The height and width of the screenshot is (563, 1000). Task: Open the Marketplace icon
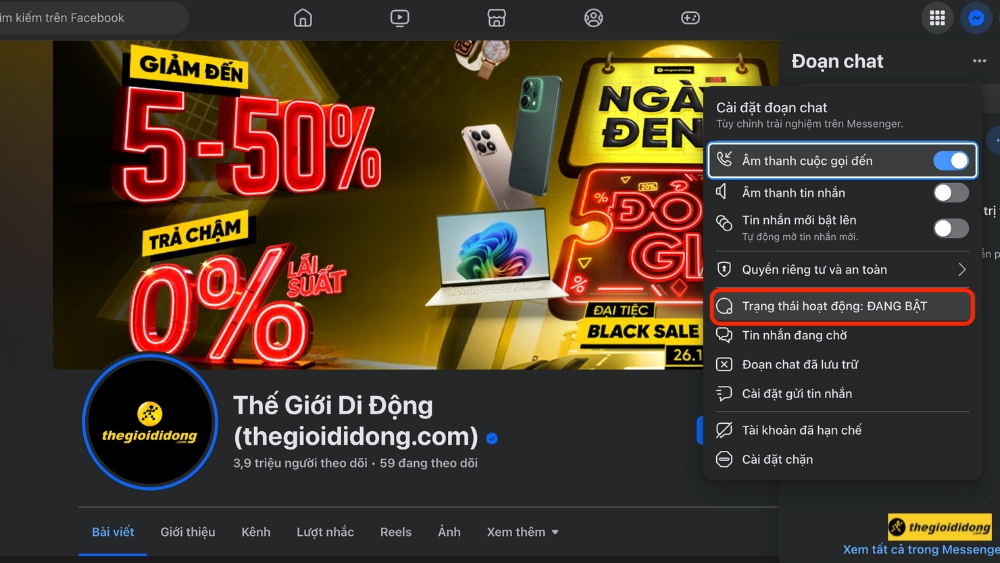coord(497,18)
